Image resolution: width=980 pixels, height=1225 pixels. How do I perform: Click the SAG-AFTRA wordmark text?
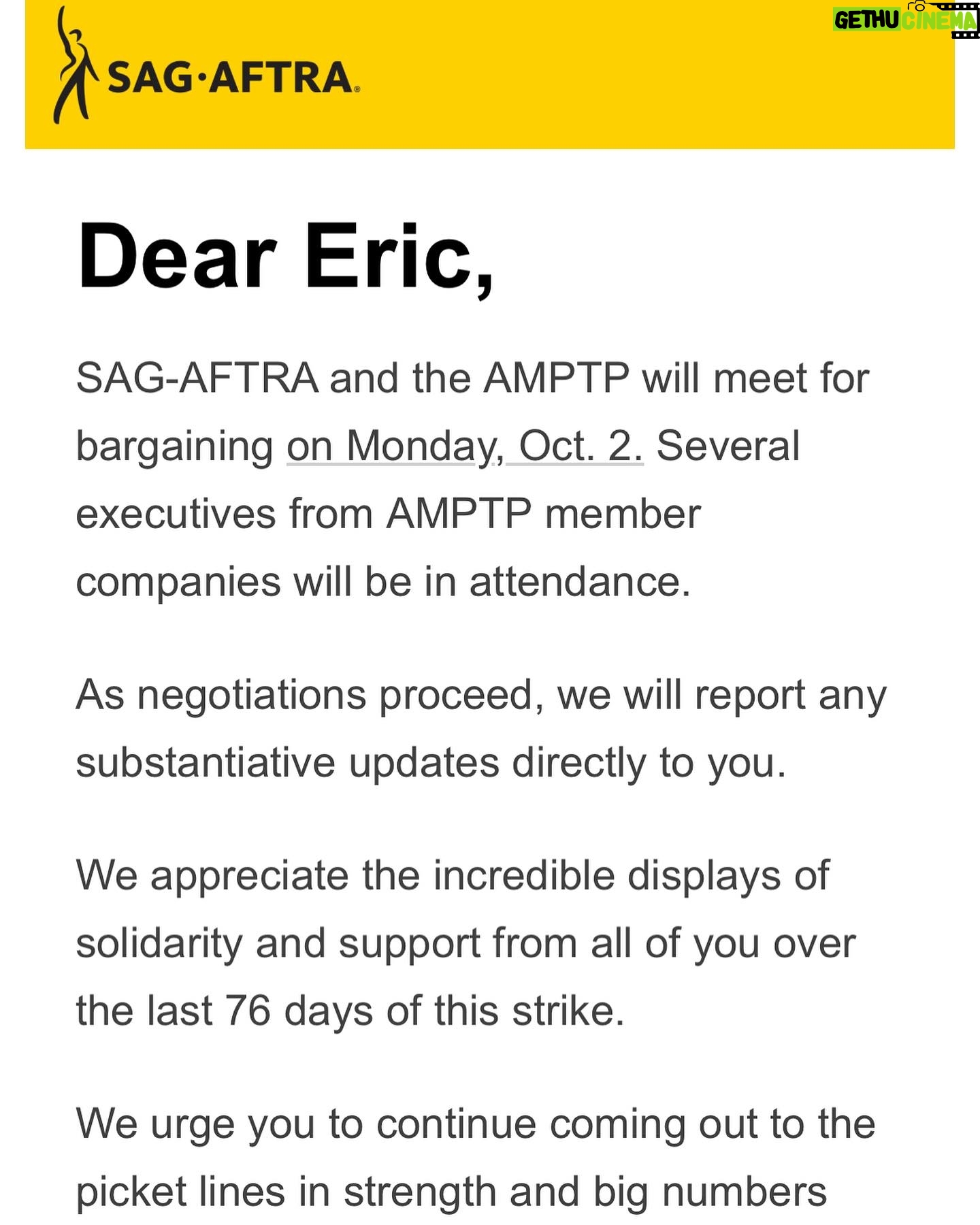tap(230, 78)
